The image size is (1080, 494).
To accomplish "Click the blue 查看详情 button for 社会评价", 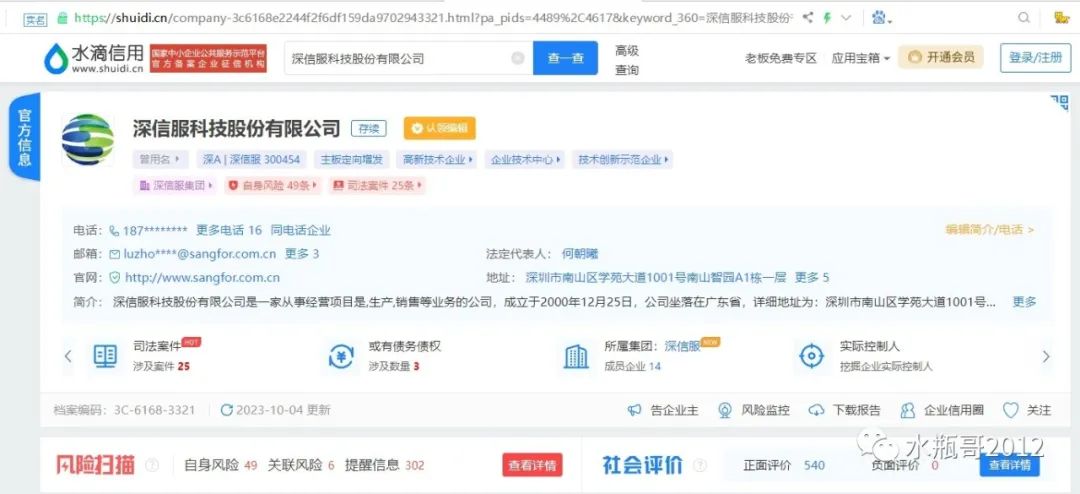I will click(1010, 465).
